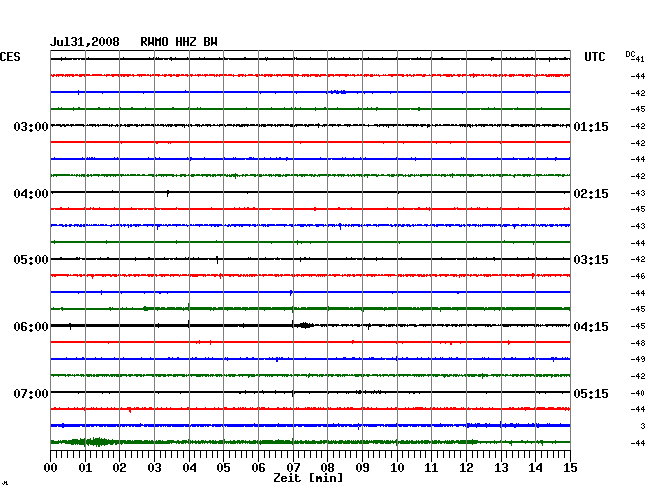Click the 05:15 UTC time label
650x494 pixels.
point(591,393)
